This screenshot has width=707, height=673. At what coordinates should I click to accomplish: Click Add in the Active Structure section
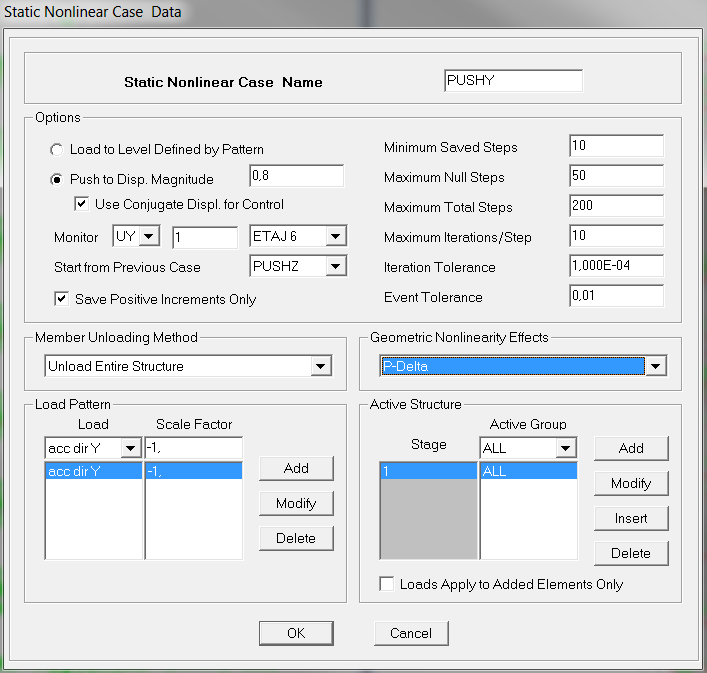tap(631, 448)
